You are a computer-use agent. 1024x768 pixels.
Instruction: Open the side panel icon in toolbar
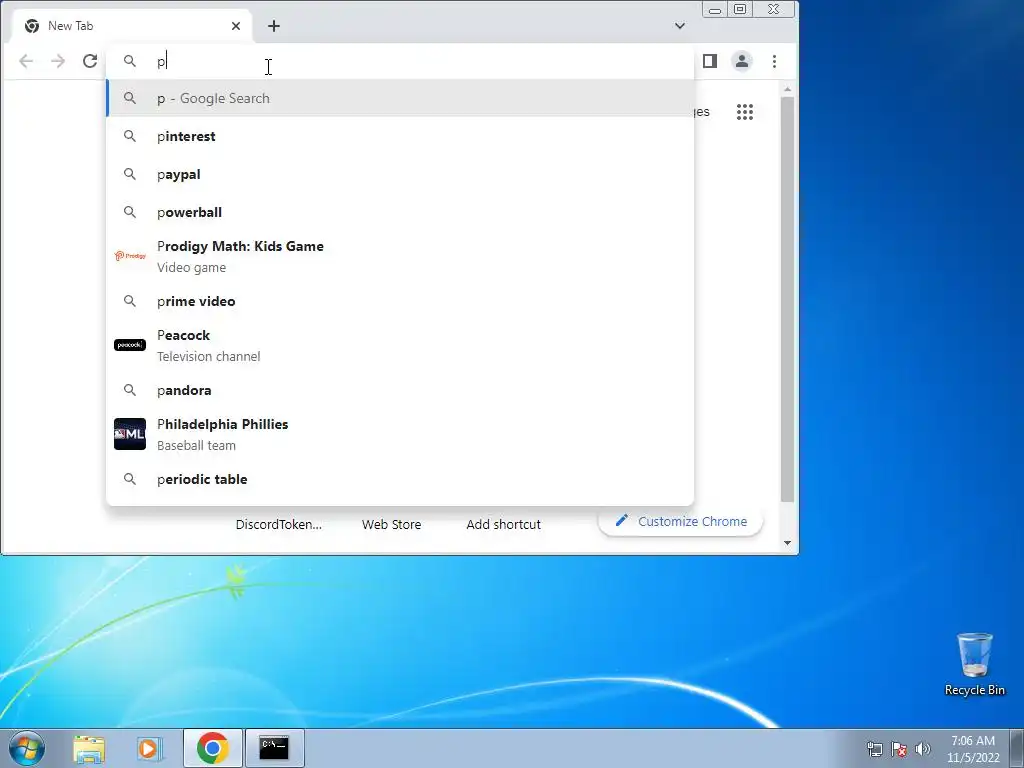click(710, 61)
